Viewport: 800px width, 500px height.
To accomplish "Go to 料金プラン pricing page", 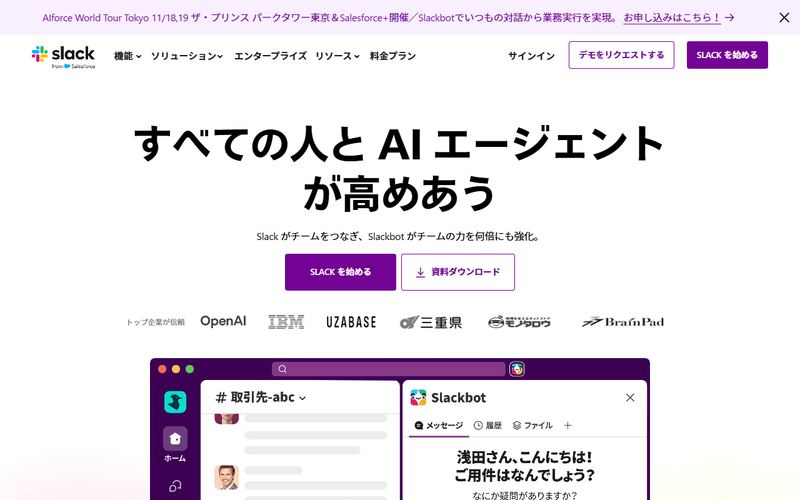I will coord(393,56).
